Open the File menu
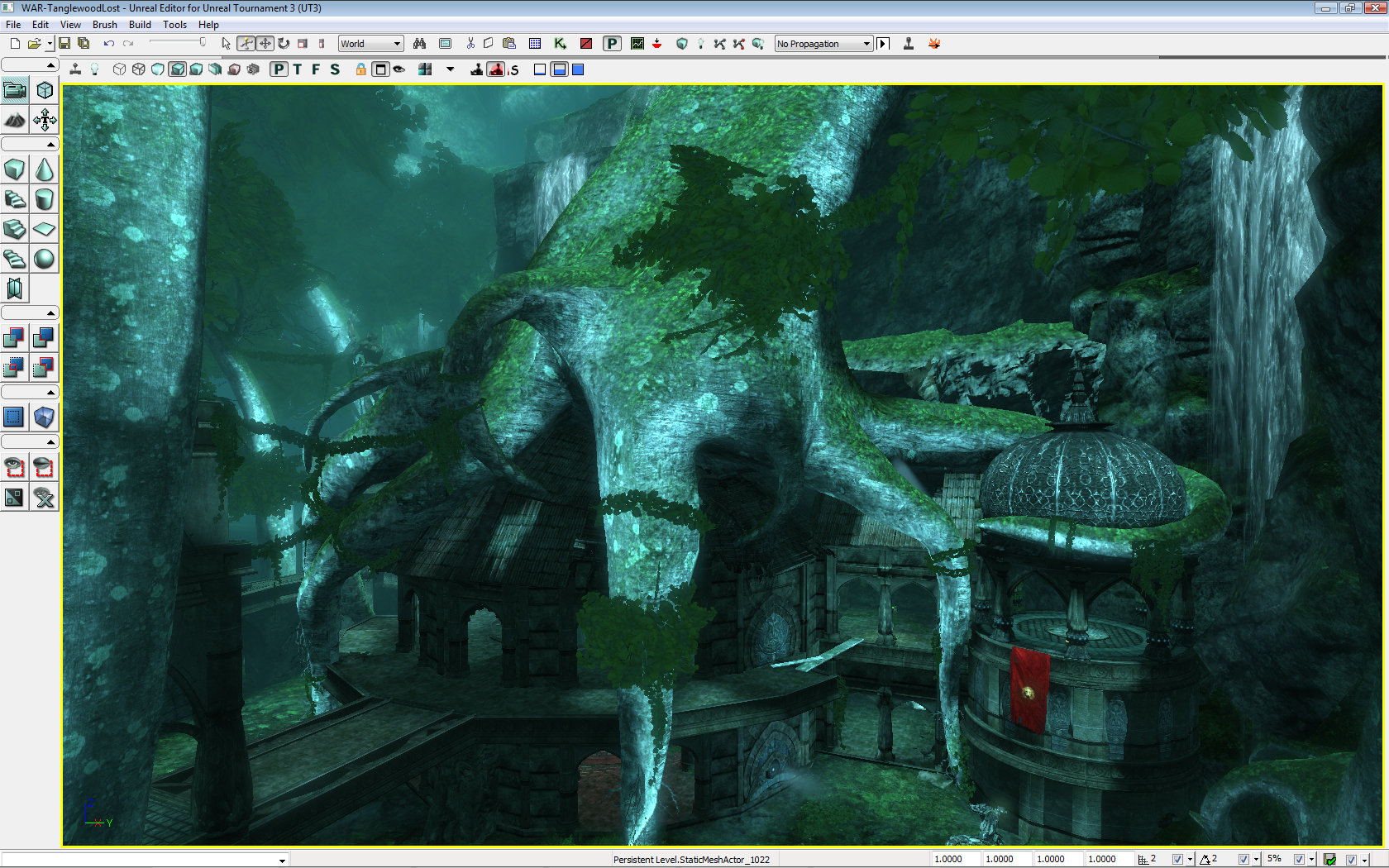Image resolution: width=1389 pixels, height=868 pixels. click(13, 25)
